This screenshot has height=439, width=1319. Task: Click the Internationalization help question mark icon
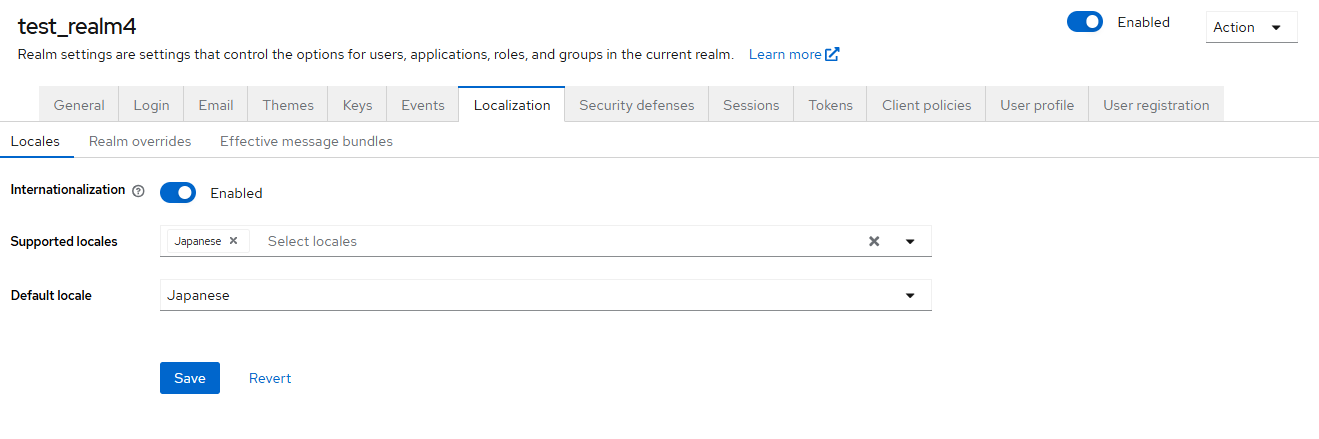139,191
